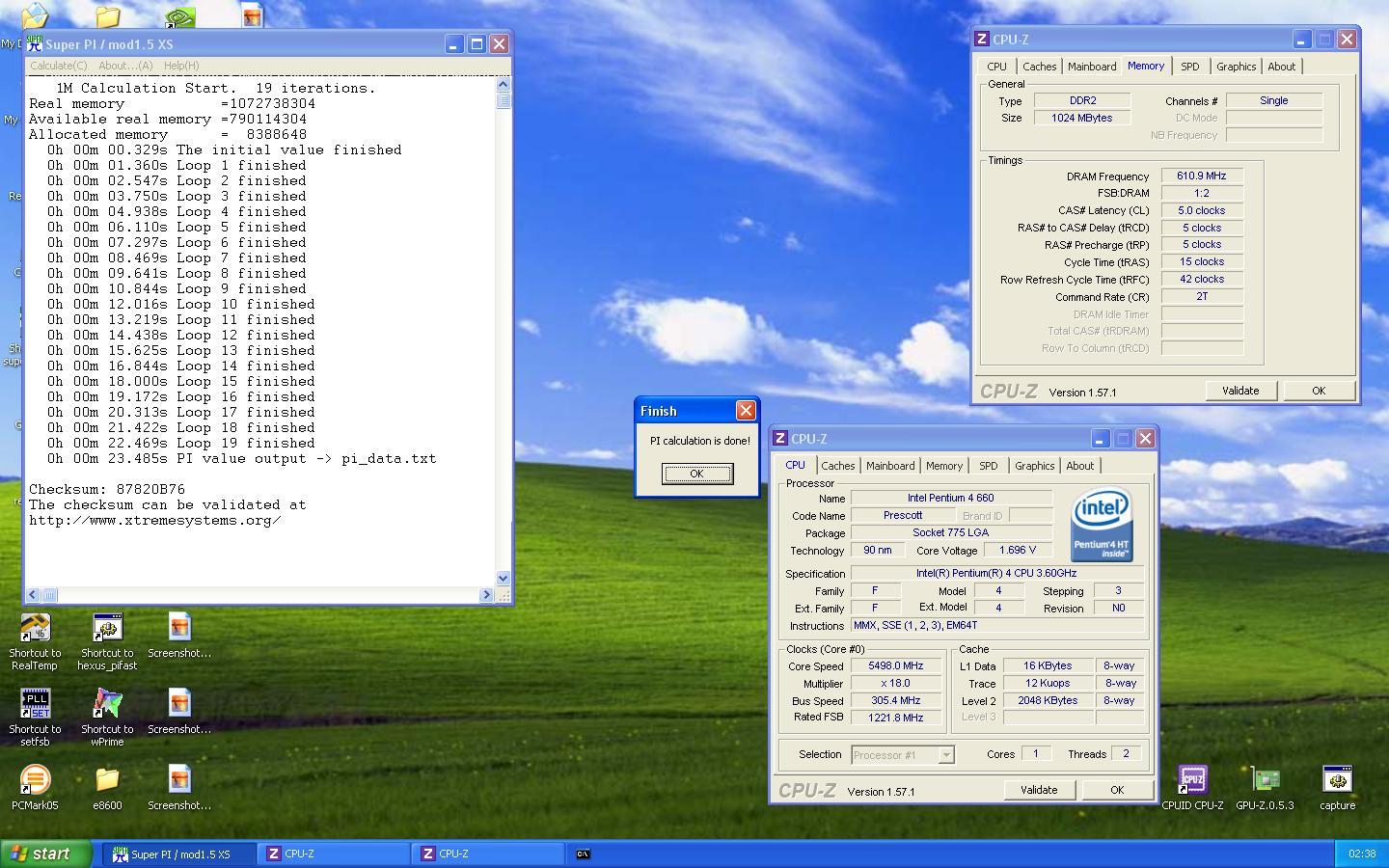Click the 02:38 clock in system tray

point(1362,854)
